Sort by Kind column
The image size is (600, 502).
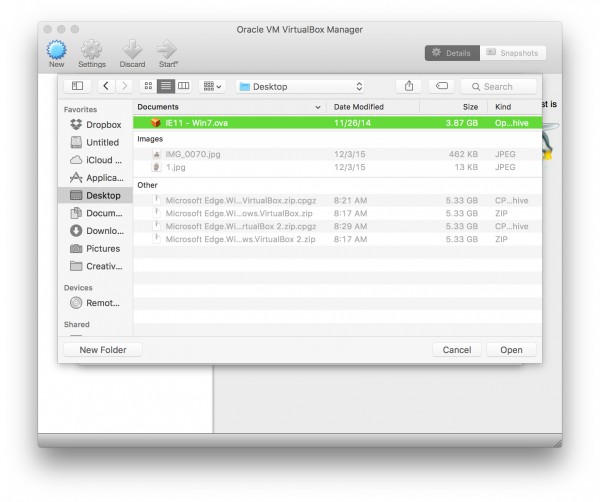coord(514,107)
